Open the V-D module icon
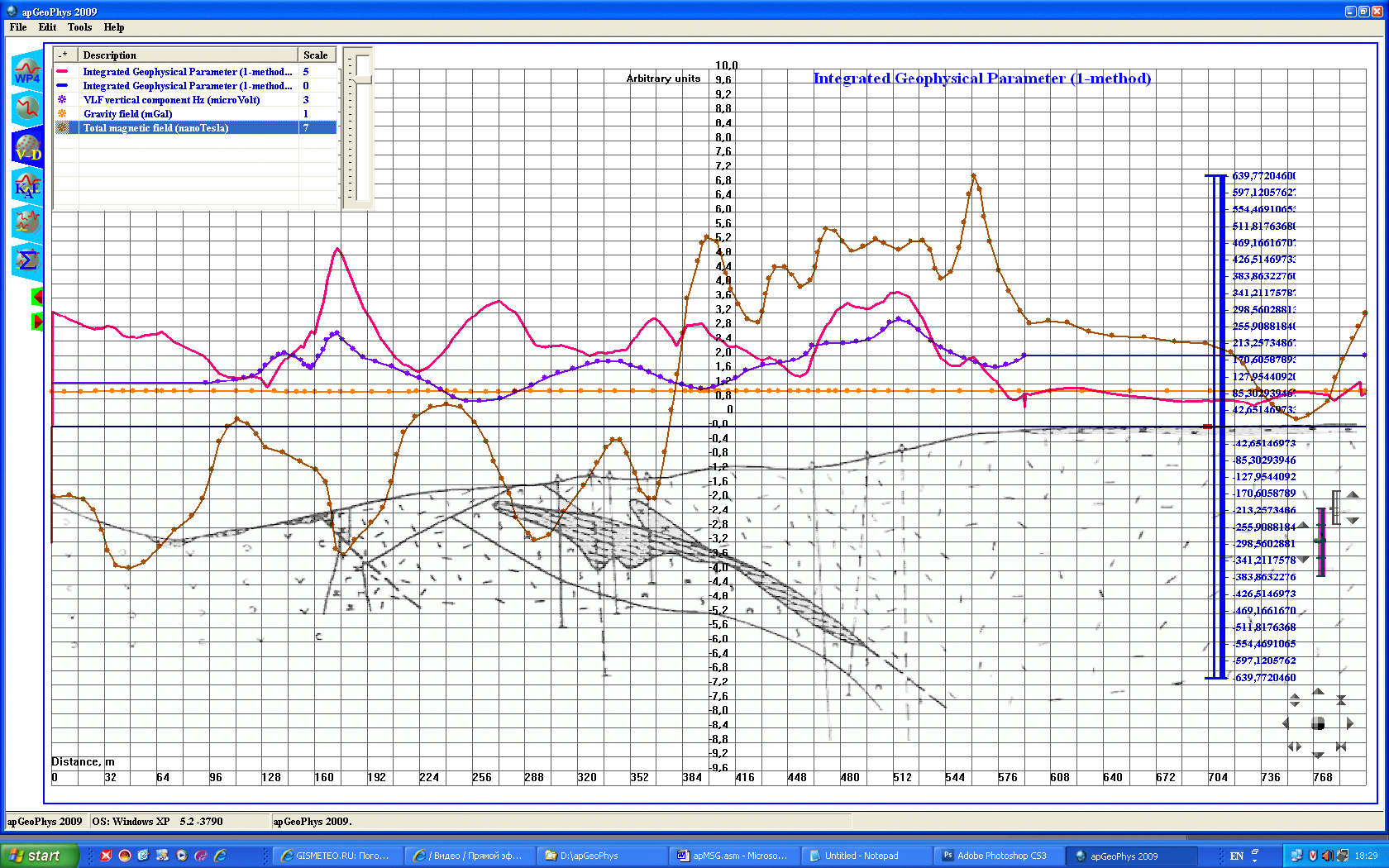This screenshot has height=868, width=1389. 27,148
